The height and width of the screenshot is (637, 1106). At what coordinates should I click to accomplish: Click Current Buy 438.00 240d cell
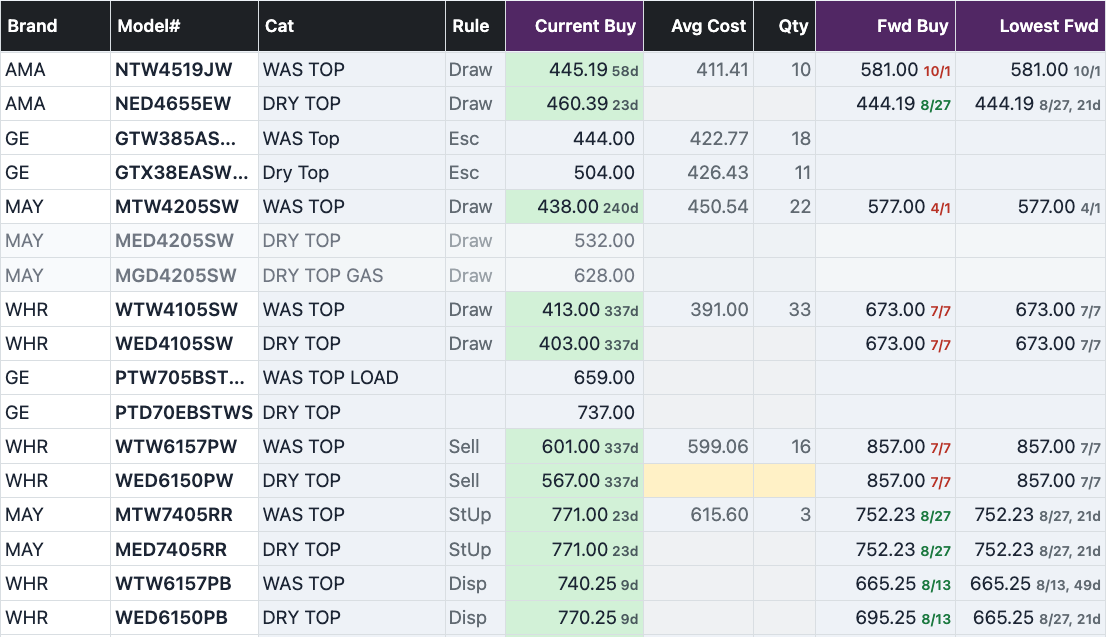pyautogui.click(x=574, y=207)
